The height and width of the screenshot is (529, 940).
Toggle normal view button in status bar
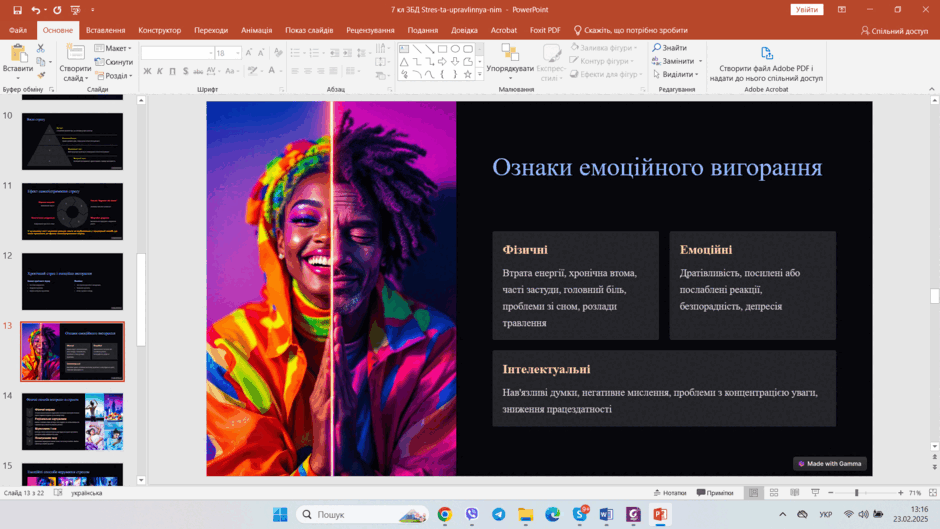point(754,492)
